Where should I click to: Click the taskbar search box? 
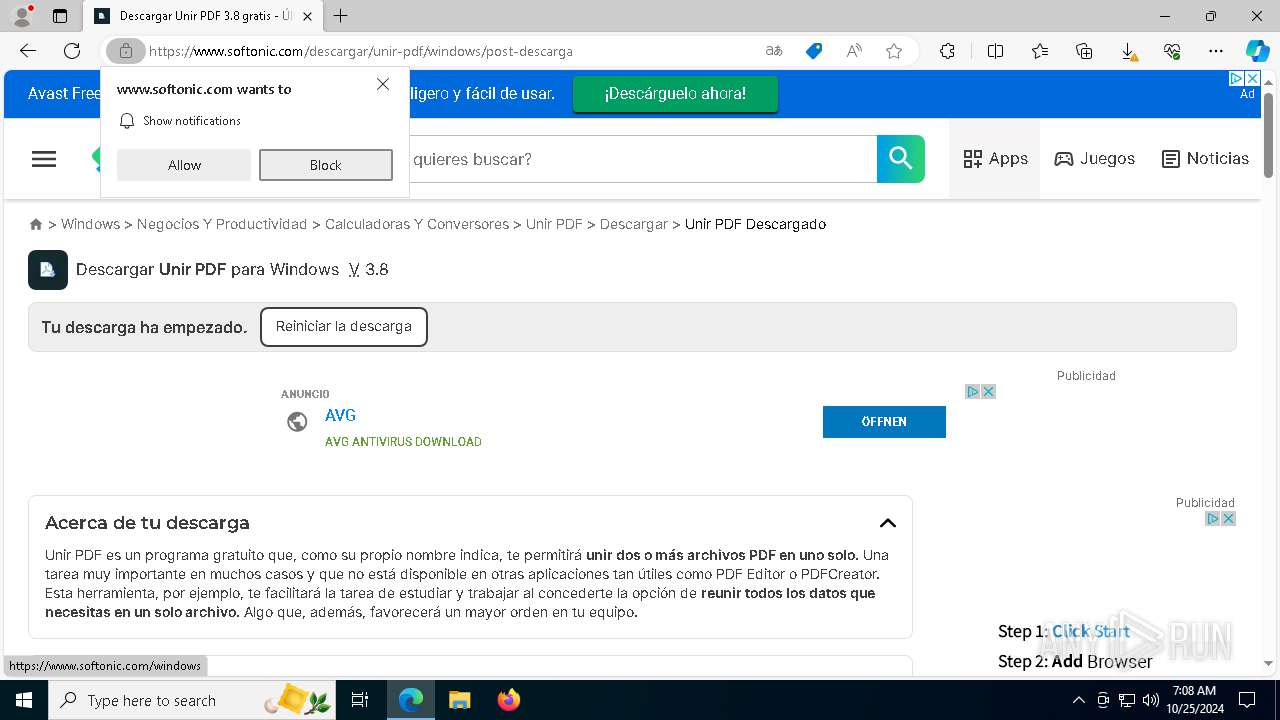point(192,700)
